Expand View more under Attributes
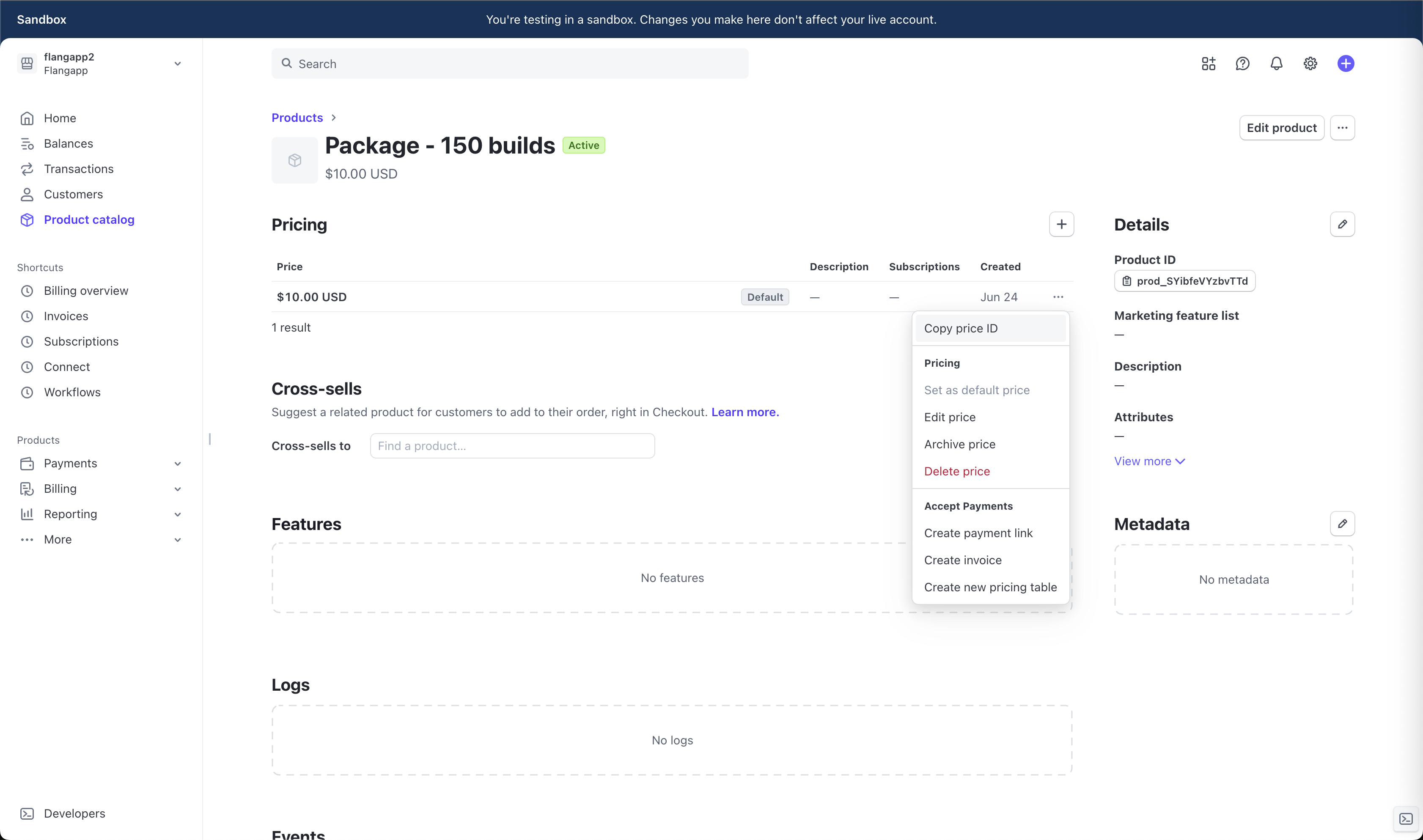 click(1149, 461)
